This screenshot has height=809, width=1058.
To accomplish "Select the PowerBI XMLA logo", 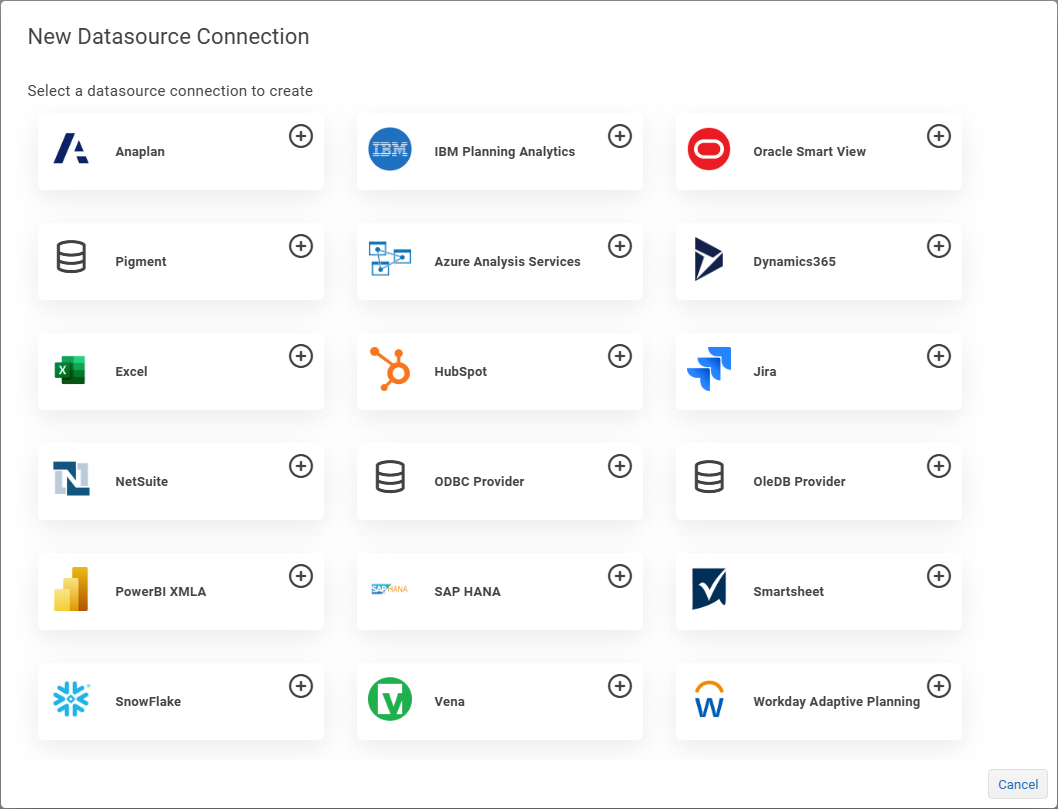I will (71, 590).
